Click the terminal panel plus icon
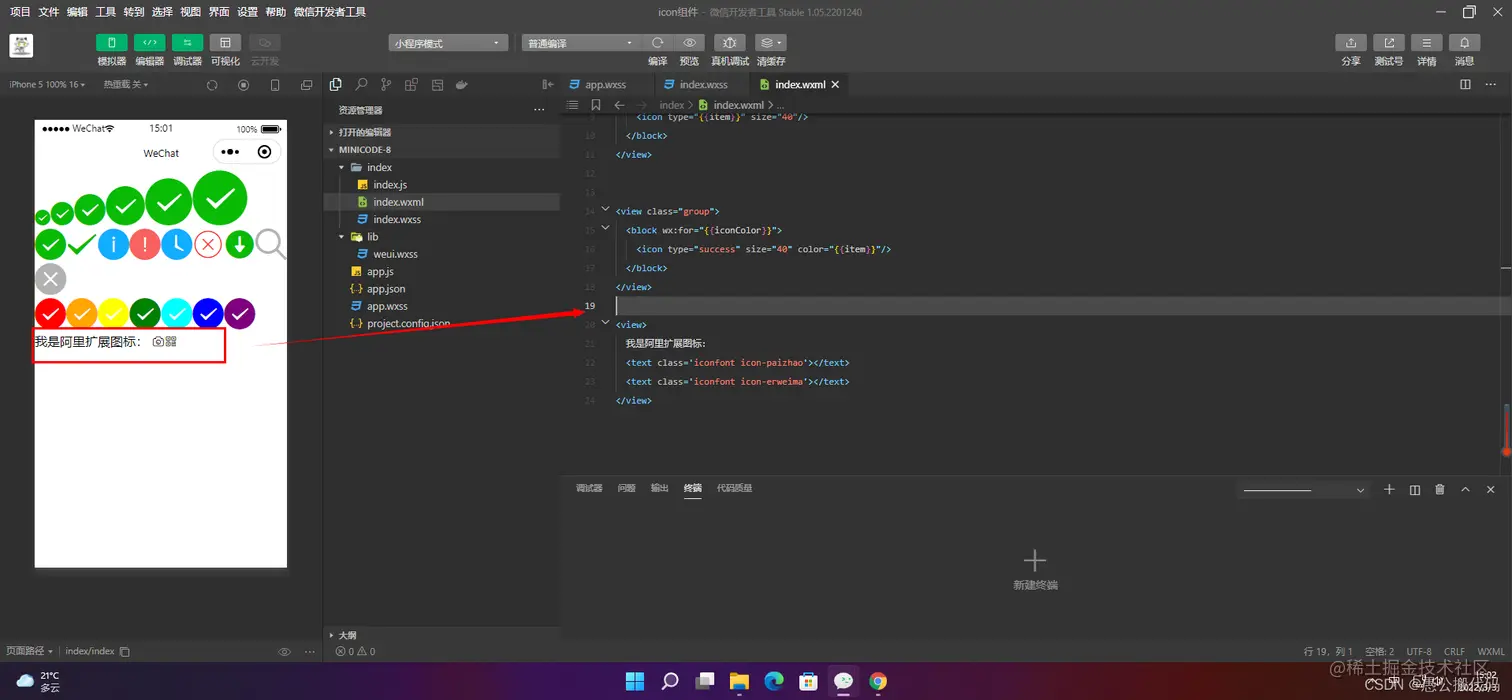Screen dimensions: 1512x700 pos(1389,489)
